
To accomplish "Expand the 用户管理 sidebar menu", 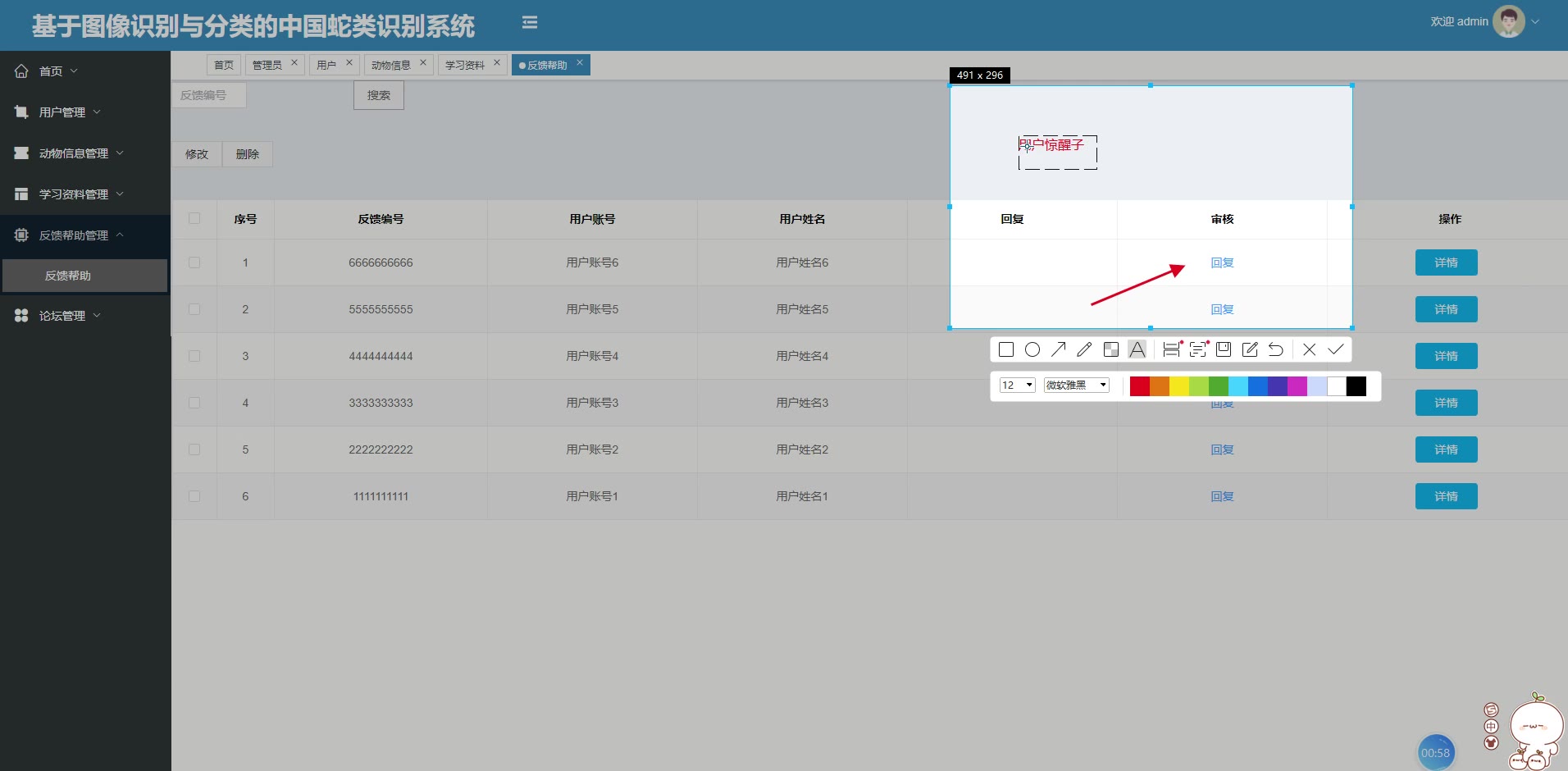I will tap(85, 112).
